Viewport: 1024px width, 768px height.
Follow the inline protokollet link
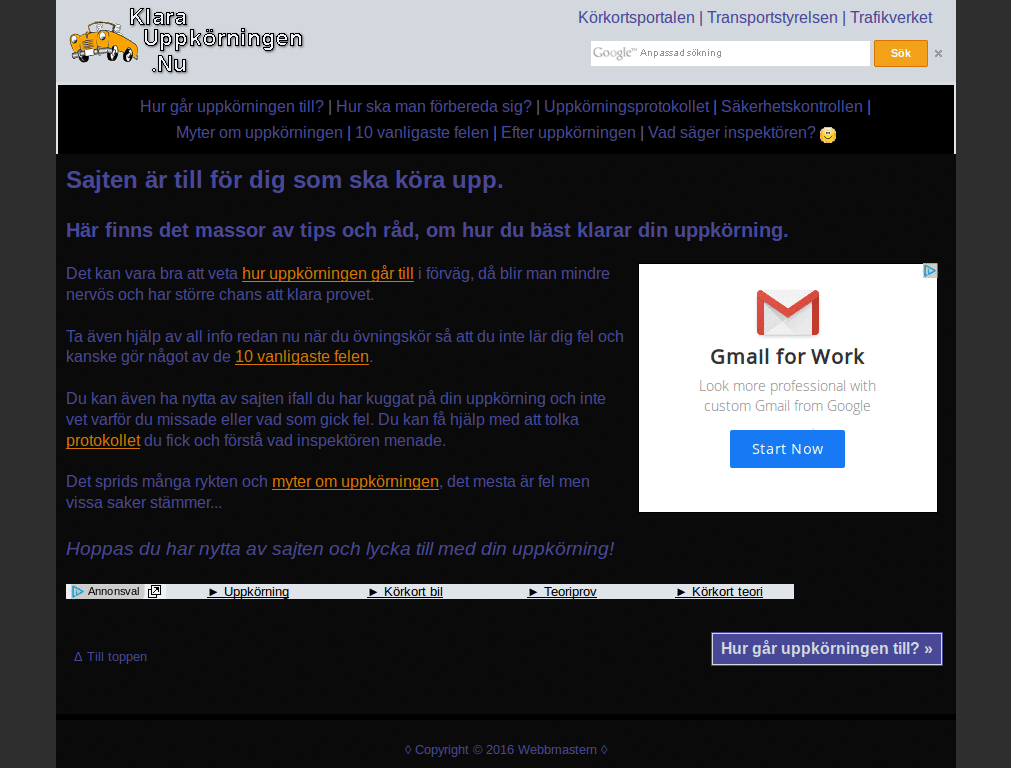pos(103,441)
